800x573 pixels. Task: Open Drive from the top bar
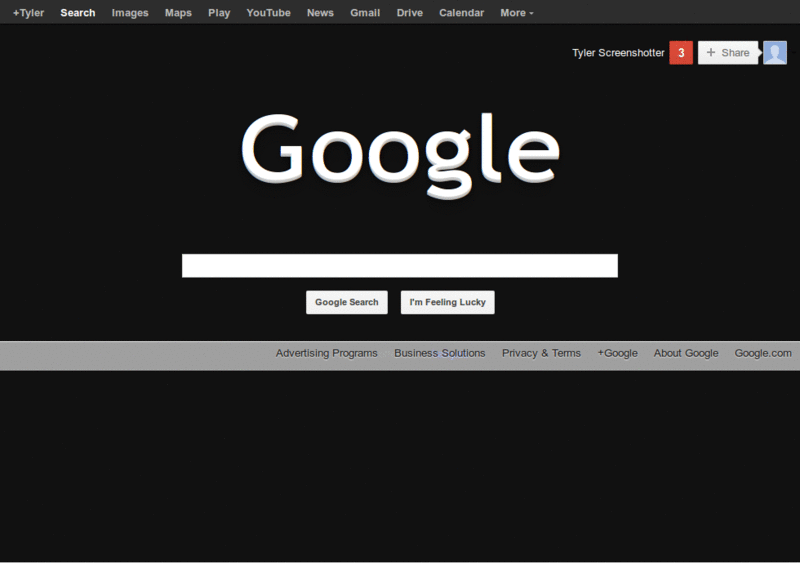410,13
